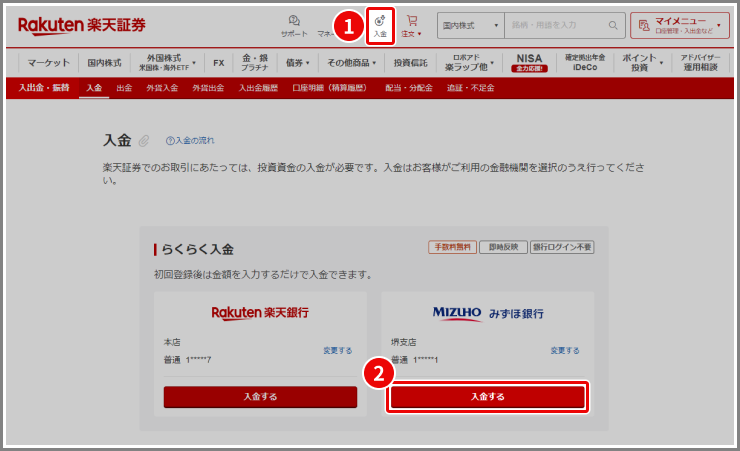Open the サポート support icon
This screenshot has width=740, height=451.
[x=294, y=26]
